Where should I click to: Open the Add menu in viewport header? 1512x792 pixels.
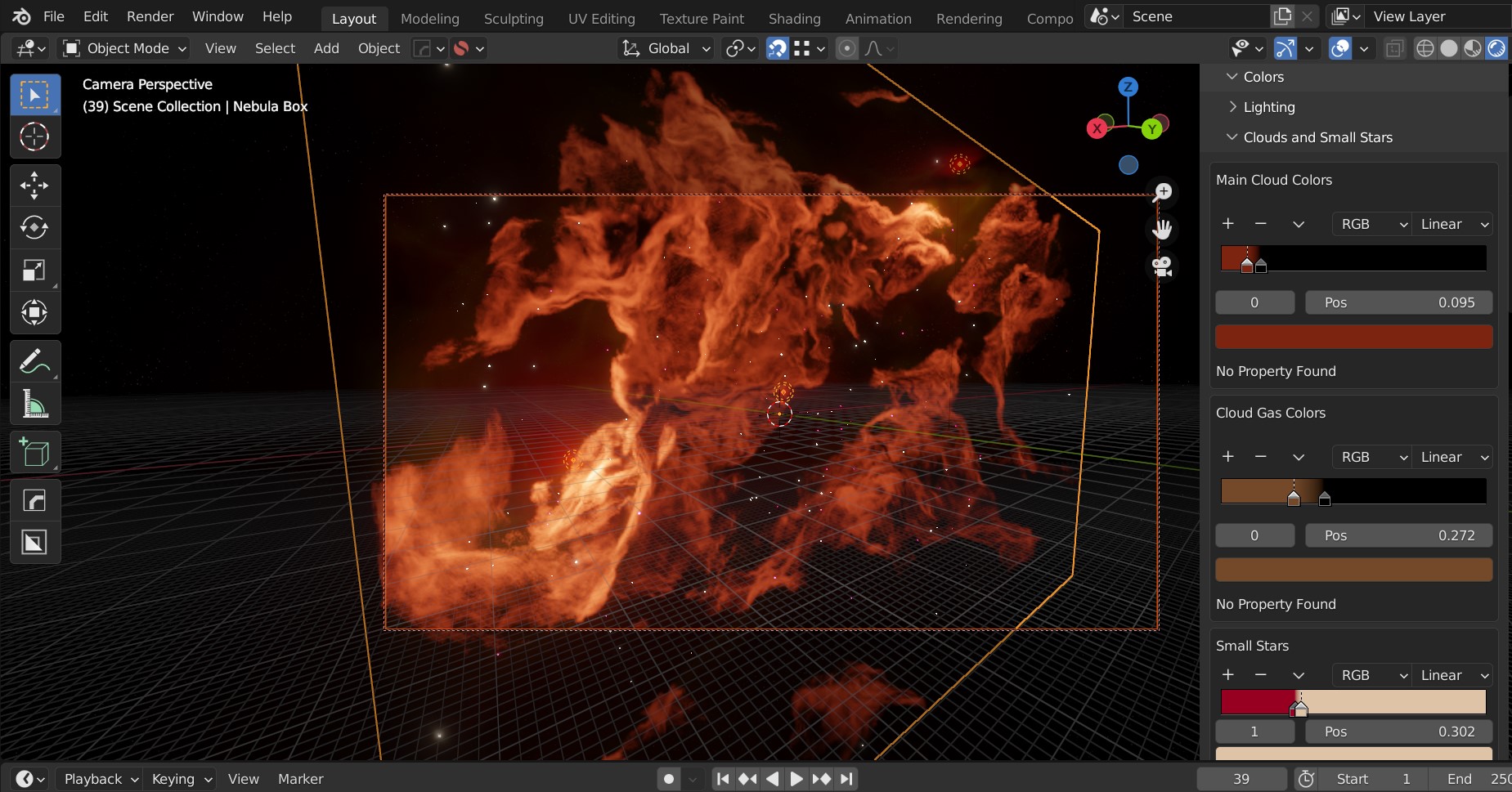tap(326, 48)
